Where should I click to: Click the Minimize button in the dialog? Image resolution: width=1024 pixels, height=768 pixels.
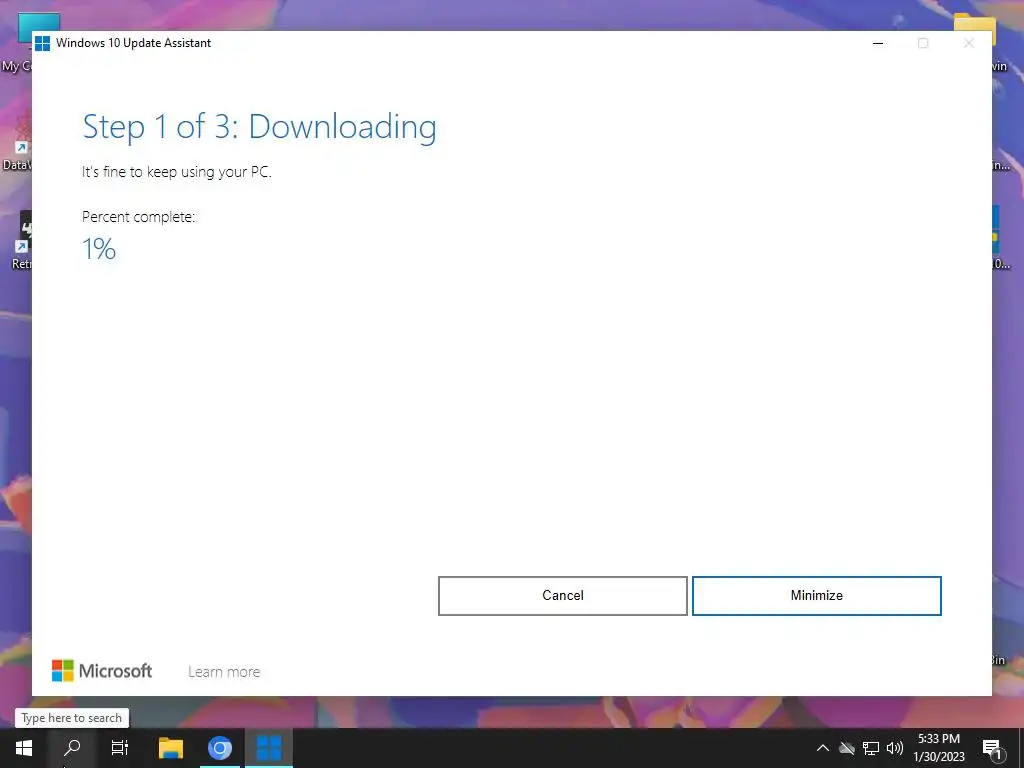point(816,596)
